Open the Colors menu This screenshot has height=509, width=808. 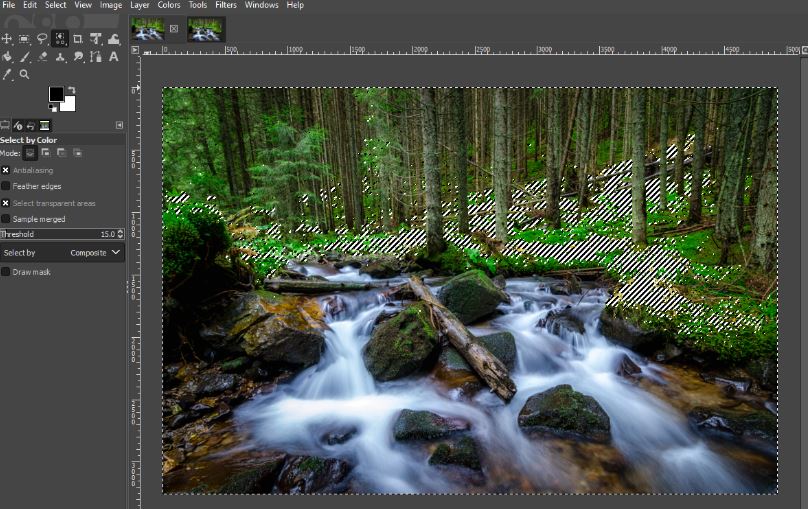(169, 5)
